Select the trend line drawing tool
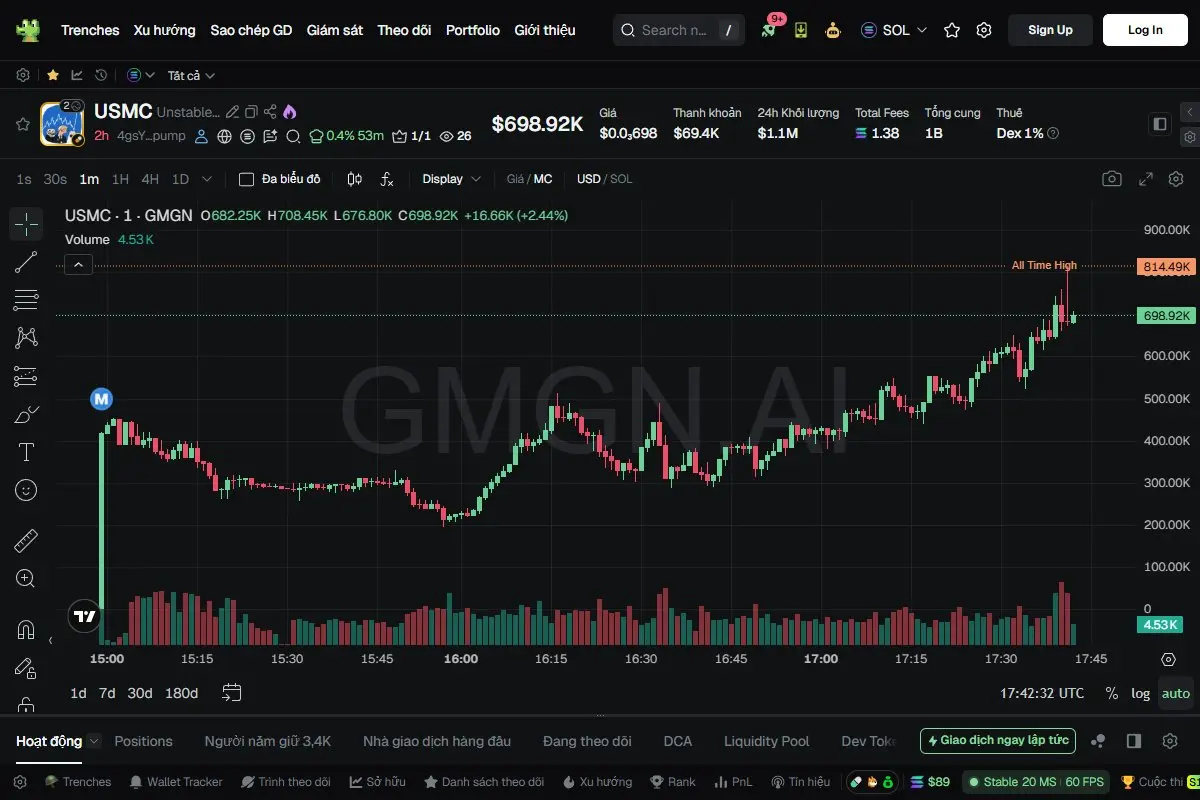Screen dimensions: 1200x800 tap(26, 262)
